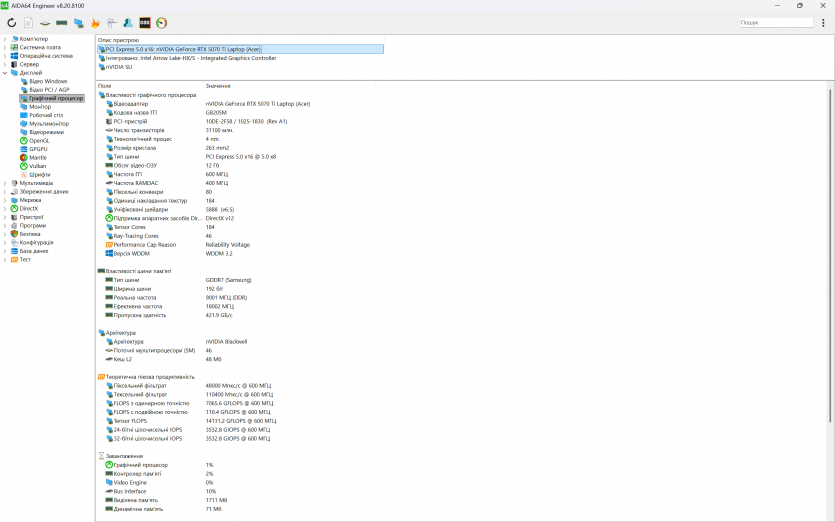Select OpenGL in the Display tree

pyautogui.click(x=39, y=141)
